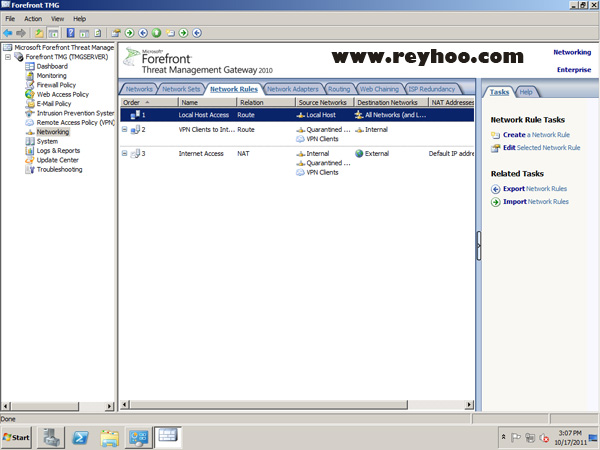Click Export Network Rules link
This screenshot has width=600, height=450.
point(535,189)
